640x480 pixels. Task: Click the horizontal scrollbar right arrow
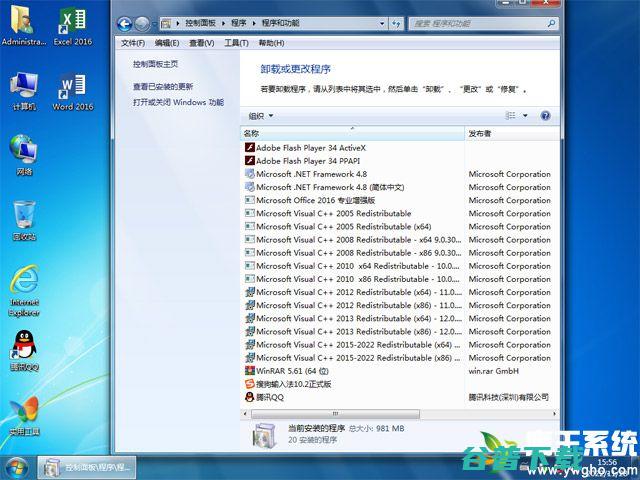pyautogui.click(x=554, y=414)
